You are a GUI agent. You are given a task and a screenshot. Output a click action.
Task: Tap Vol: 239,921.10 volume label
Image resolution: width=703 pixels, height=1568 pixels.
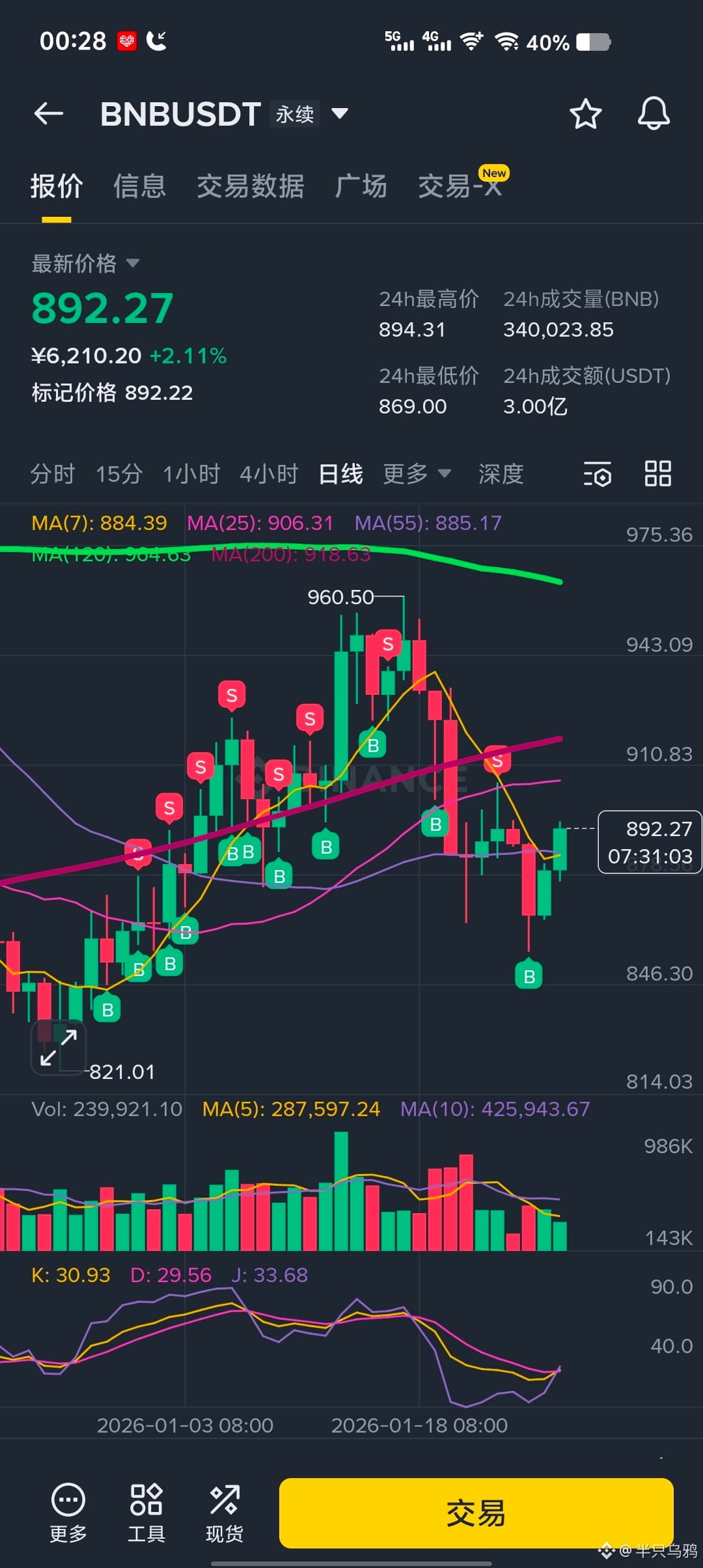pos(107,1109)
